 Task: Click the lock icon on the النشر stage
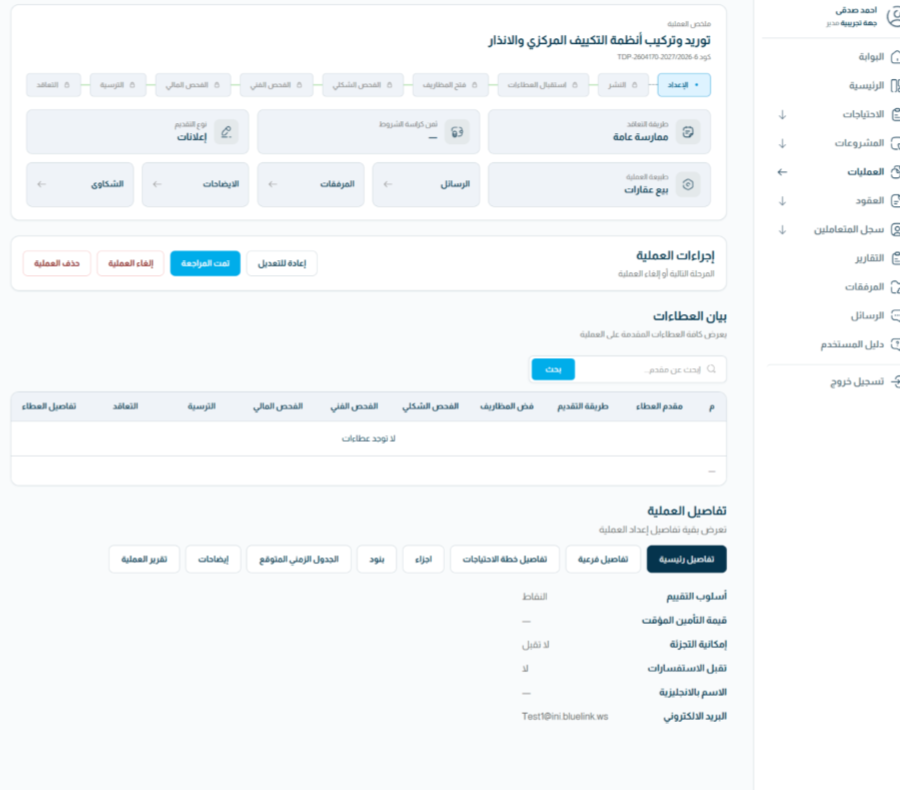634,85
